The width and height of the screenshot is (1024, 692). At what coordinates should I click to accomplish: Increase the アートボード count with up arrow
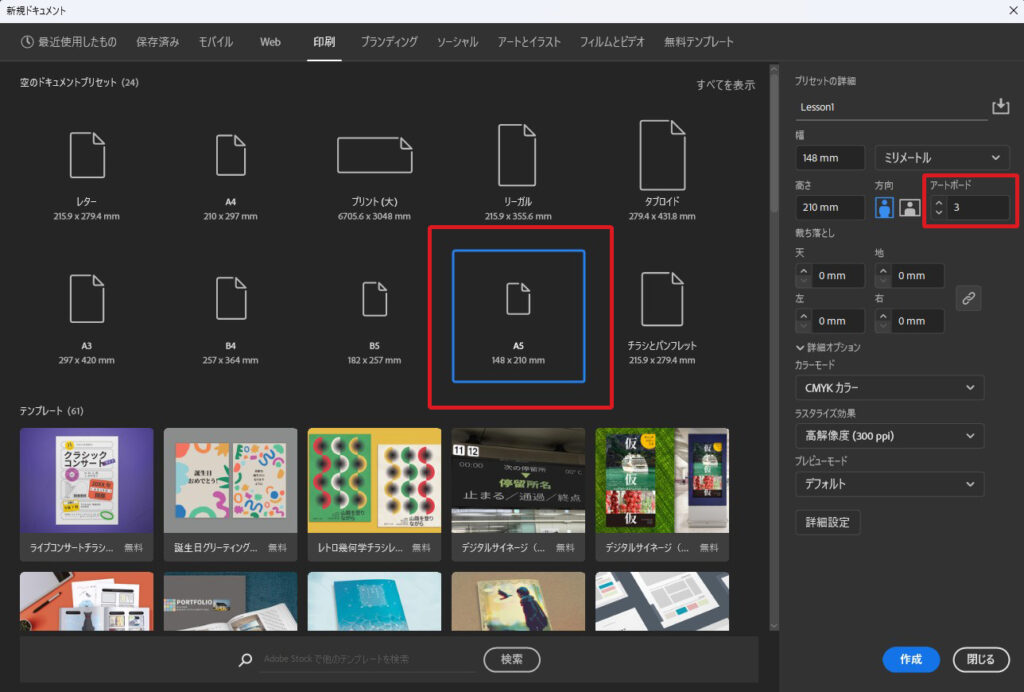(x=938, y=202)
